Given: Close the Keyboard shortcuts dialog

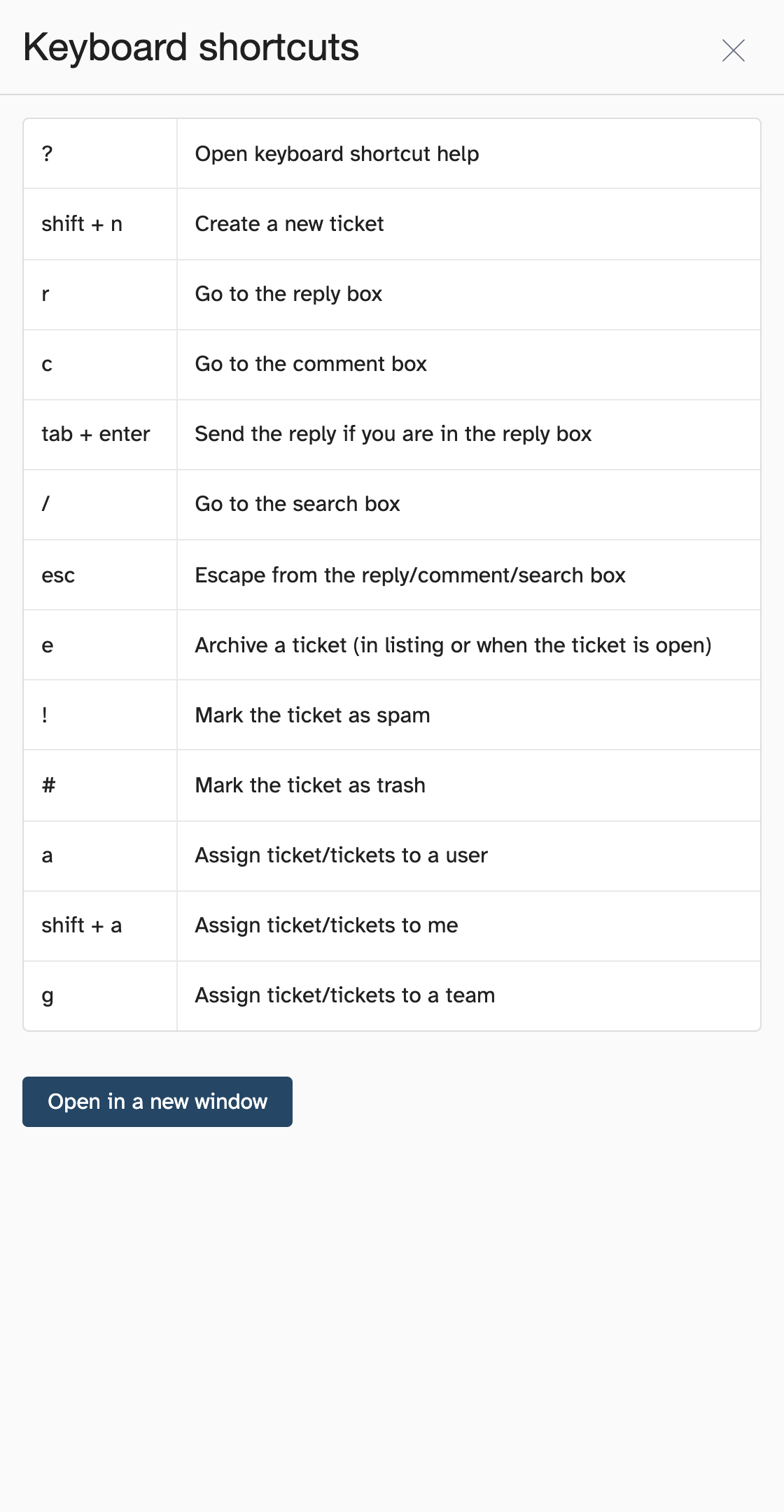Looking at the screenshot, I should (x=733, y=50).
